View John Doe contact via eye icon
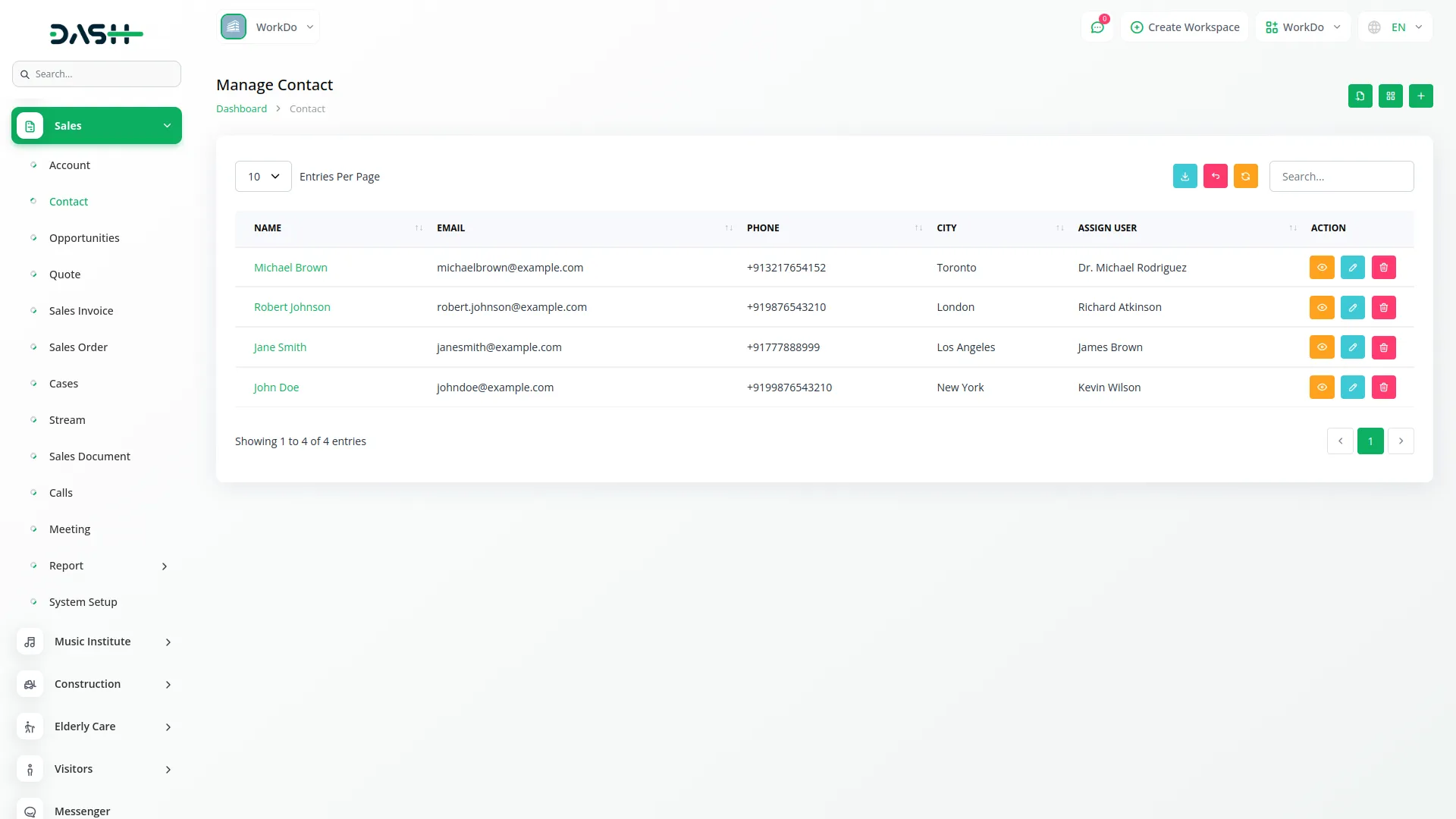1456x819 pixels. (x=1321, y=388)
